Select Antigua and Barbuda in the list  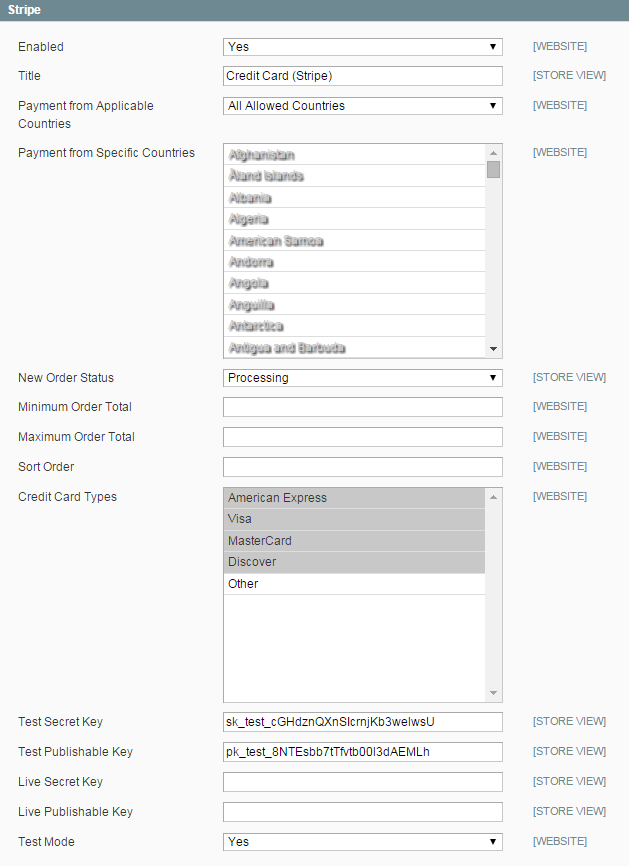(355, 347)
